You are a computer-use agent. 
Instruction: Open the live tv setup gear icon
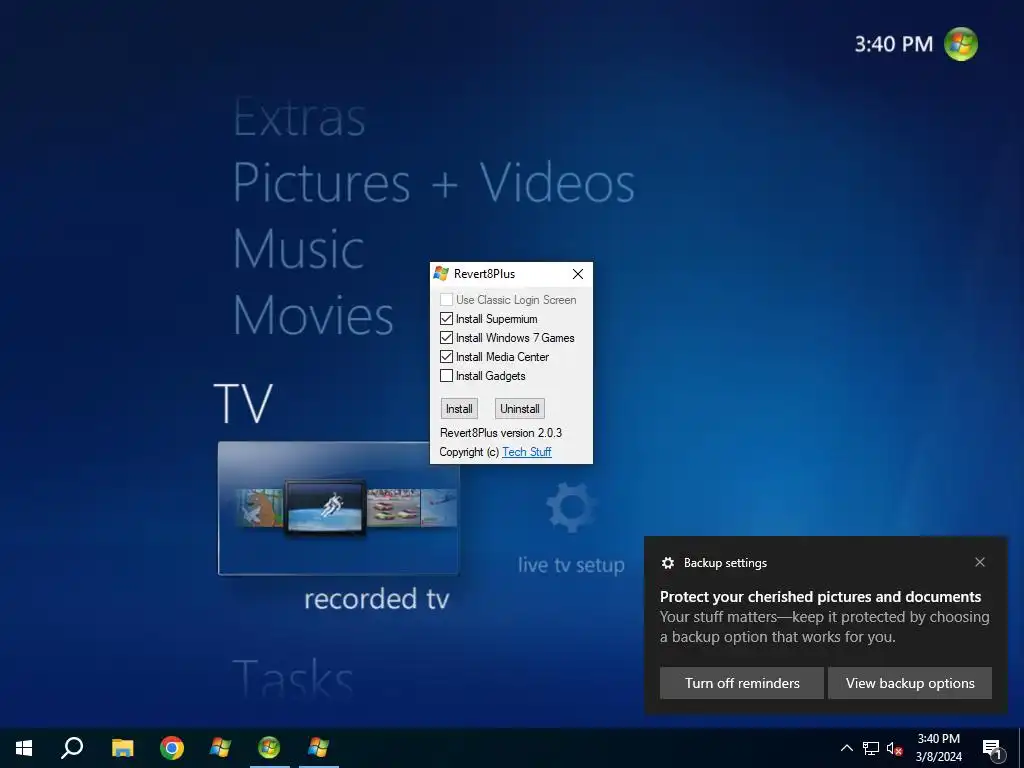(571, 507)
